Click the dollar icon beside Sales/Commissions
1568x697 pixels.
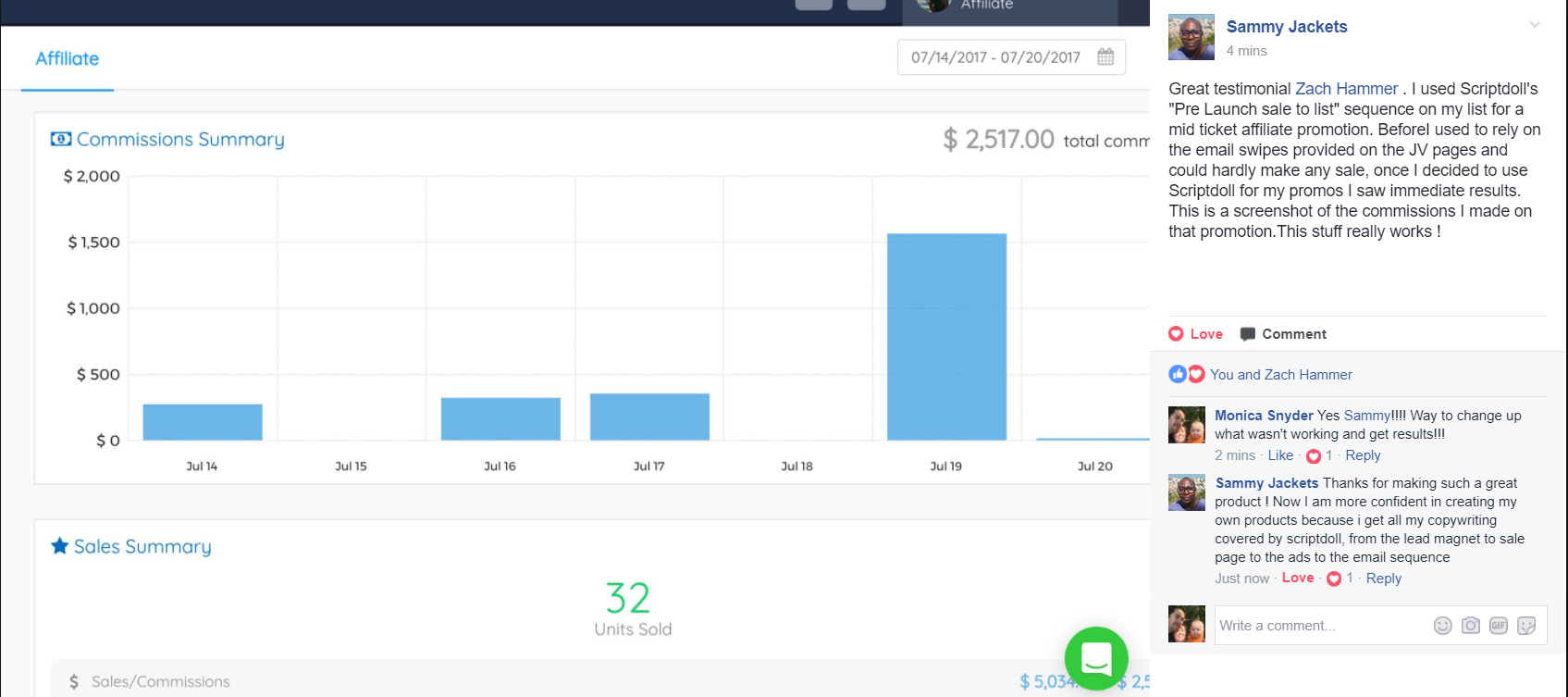(74, 682)
